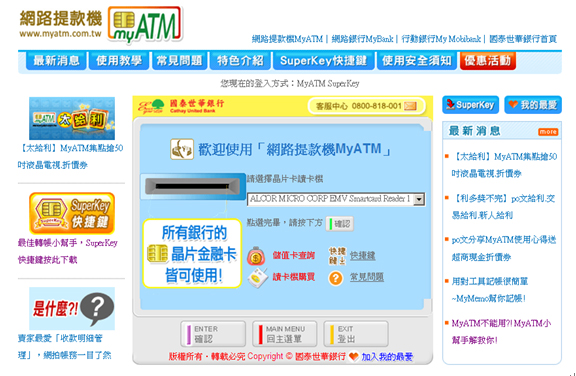
Task: Open 常見問題 nav tab
Action: click(x=180, y=61)
